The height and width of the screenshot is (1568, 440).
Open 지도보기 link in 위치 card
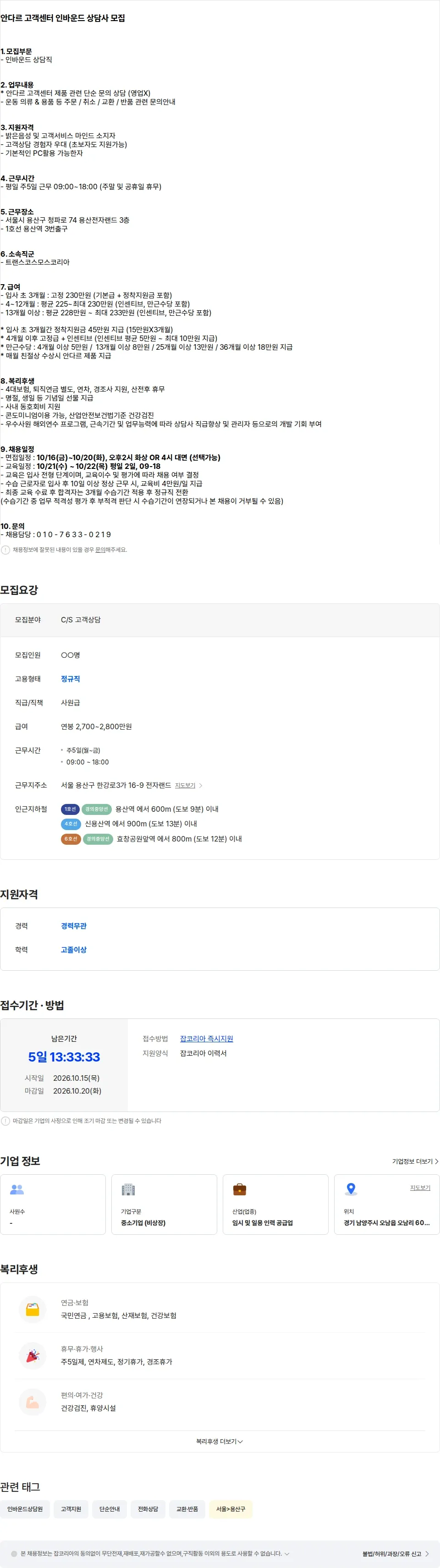tap(420, 1188)
